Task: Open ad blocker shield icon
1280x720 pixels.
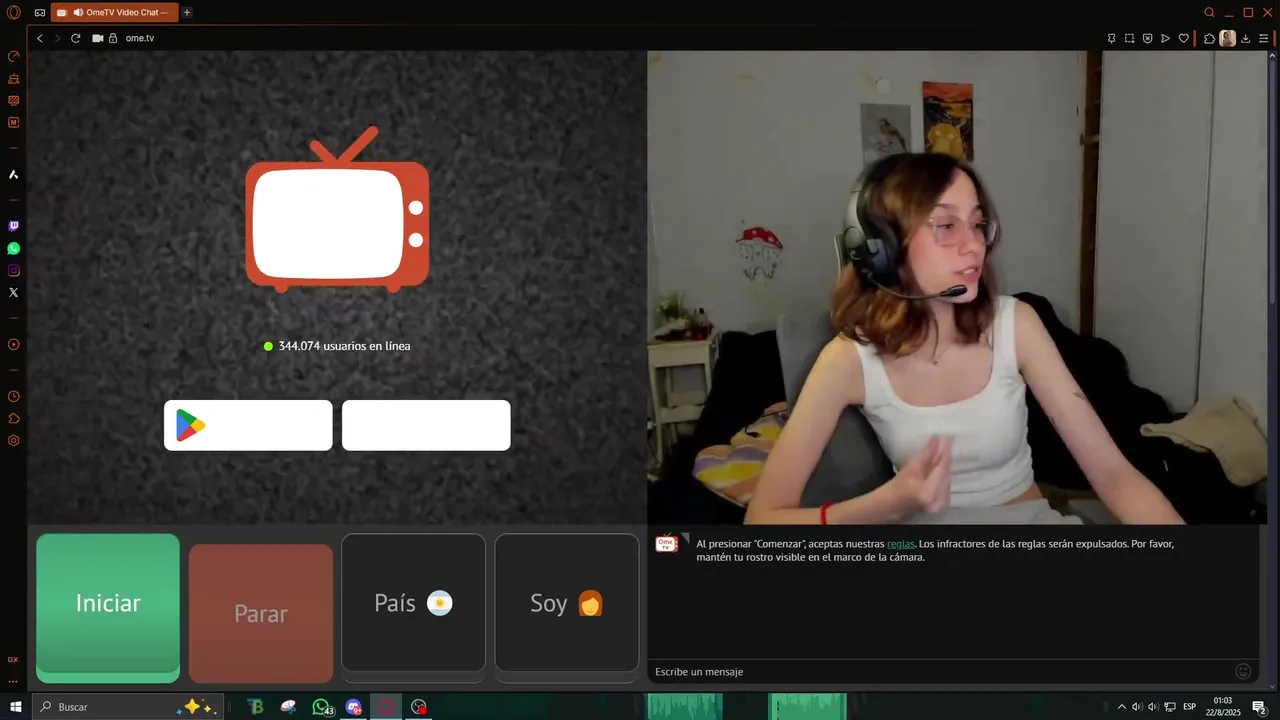Action: (1147, 38)
